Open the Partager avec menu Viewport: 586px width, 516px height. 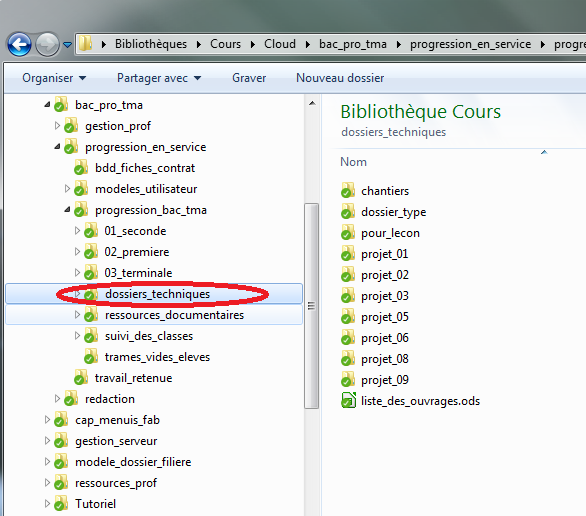click(159, 78)
